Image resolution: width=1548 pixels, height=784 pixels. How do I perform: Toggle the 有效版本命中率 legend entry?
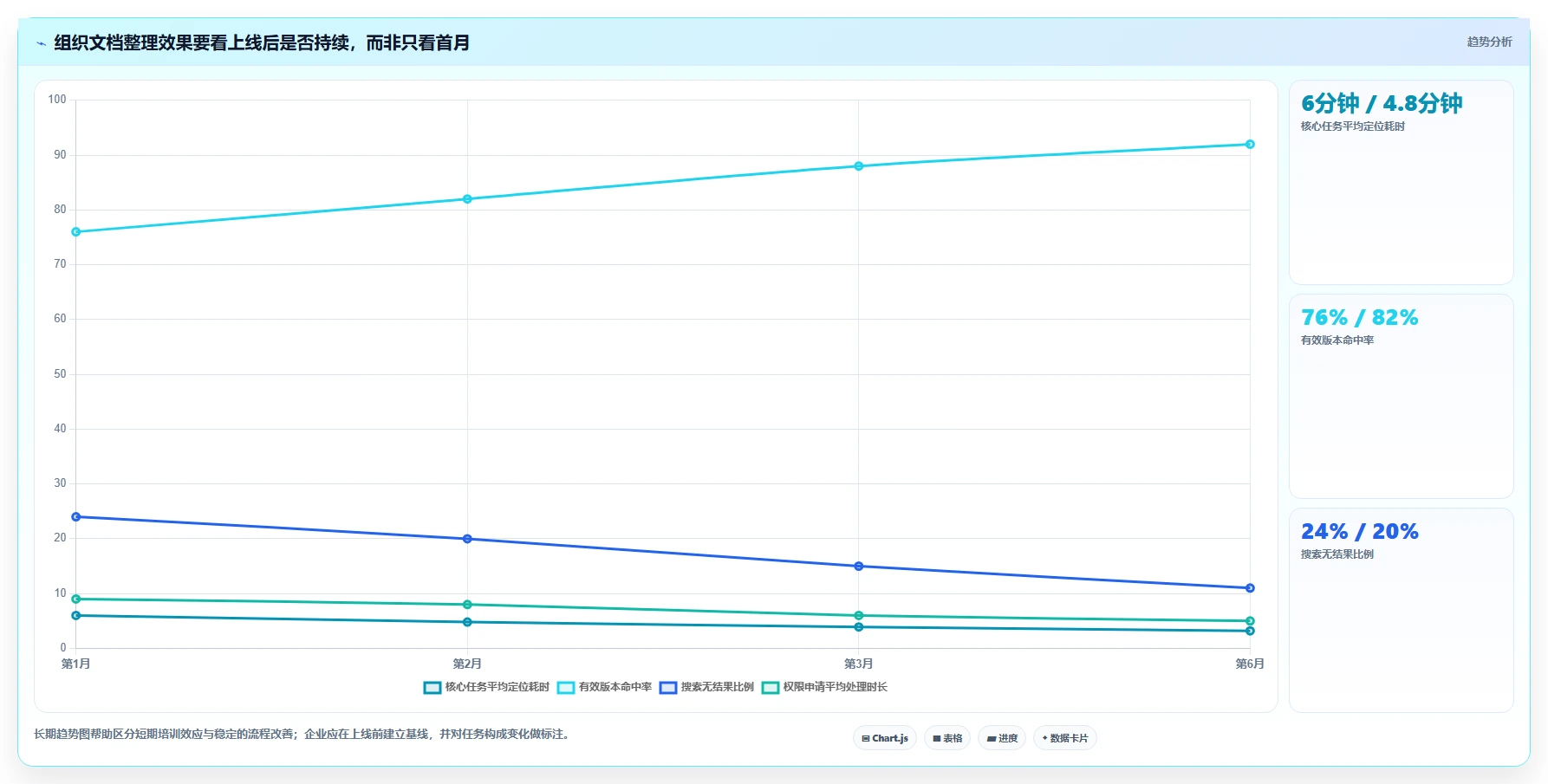604,687
